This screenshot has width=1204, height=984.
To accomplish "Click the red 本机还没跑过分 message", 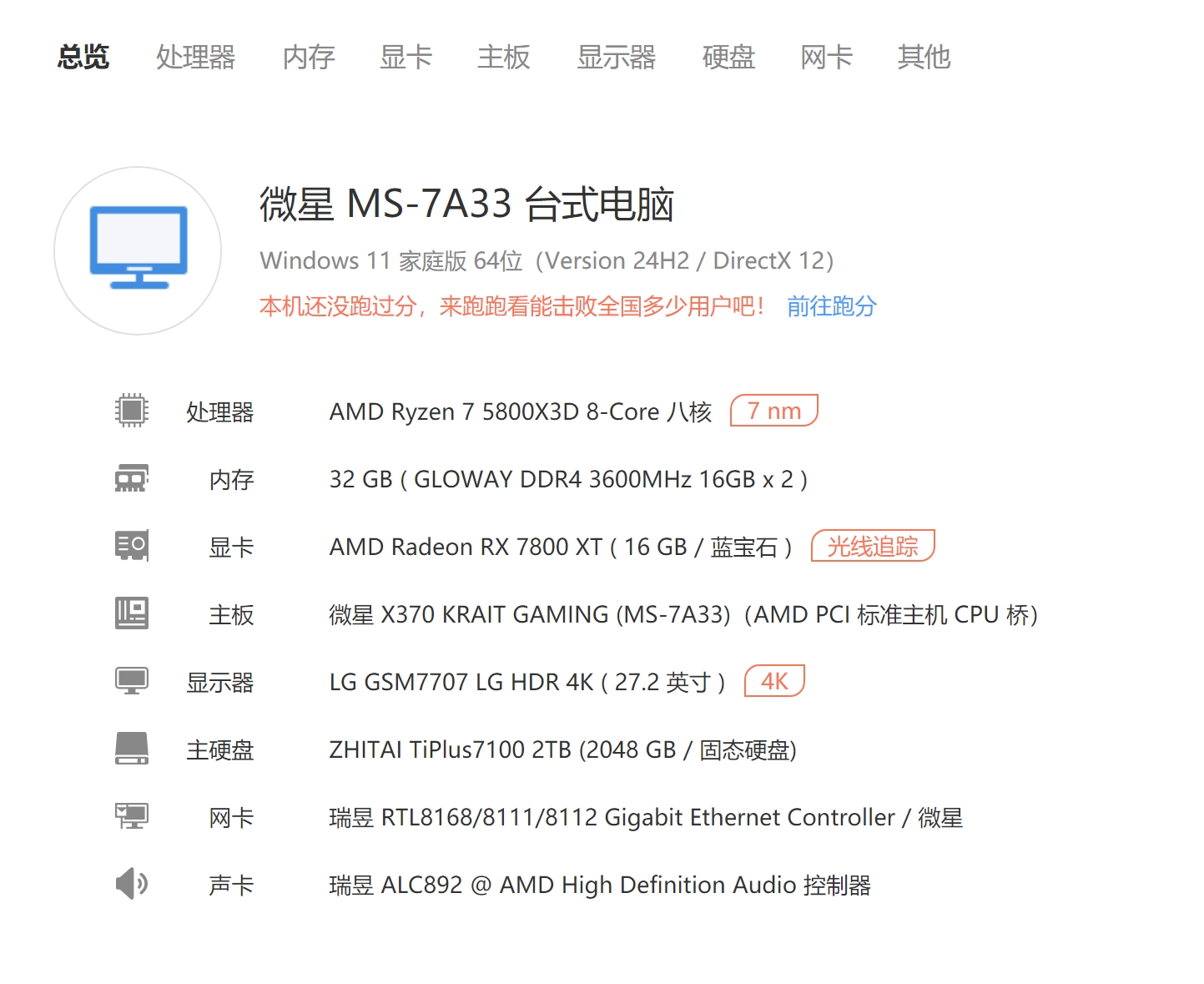I will coord(511,306).
